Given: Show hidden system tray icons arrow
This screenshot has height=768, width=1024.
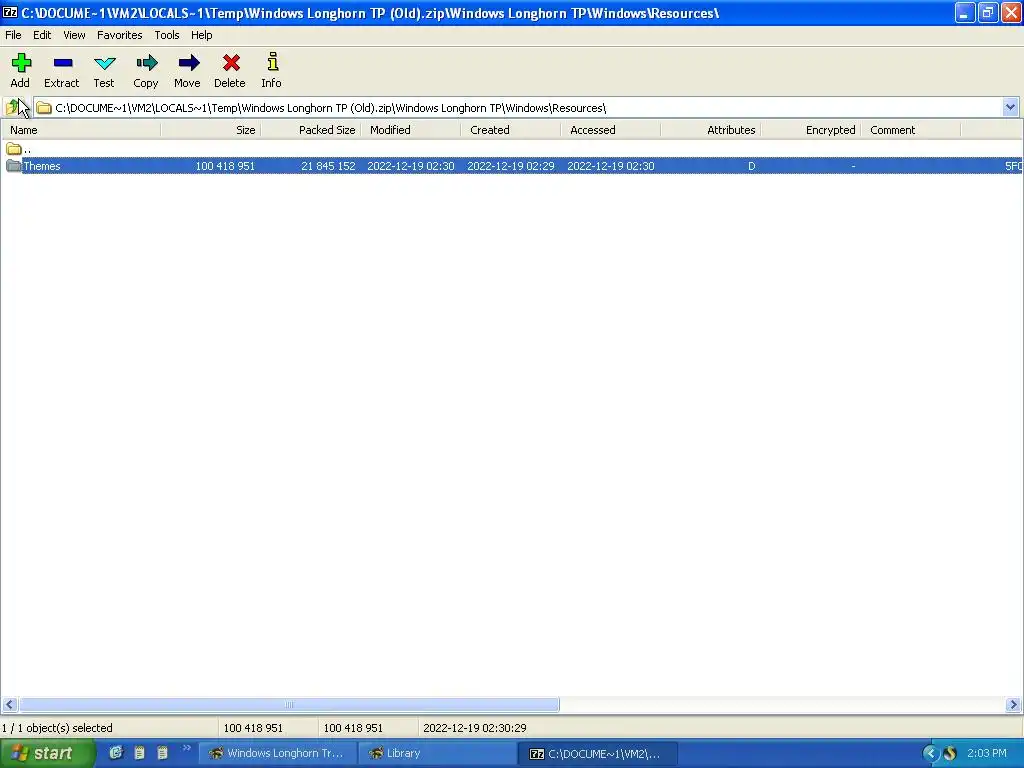Looking at the screenshot, I should coord(930,753).
